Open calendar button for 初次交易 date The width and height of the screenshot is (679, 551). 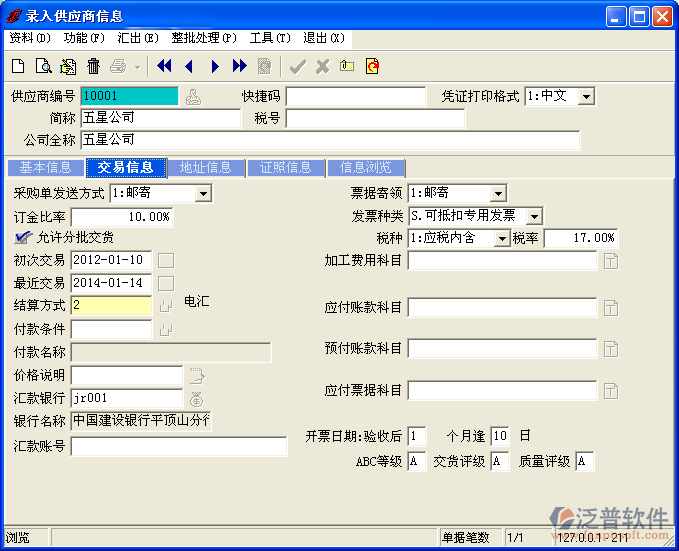click(x=166, y=261)
